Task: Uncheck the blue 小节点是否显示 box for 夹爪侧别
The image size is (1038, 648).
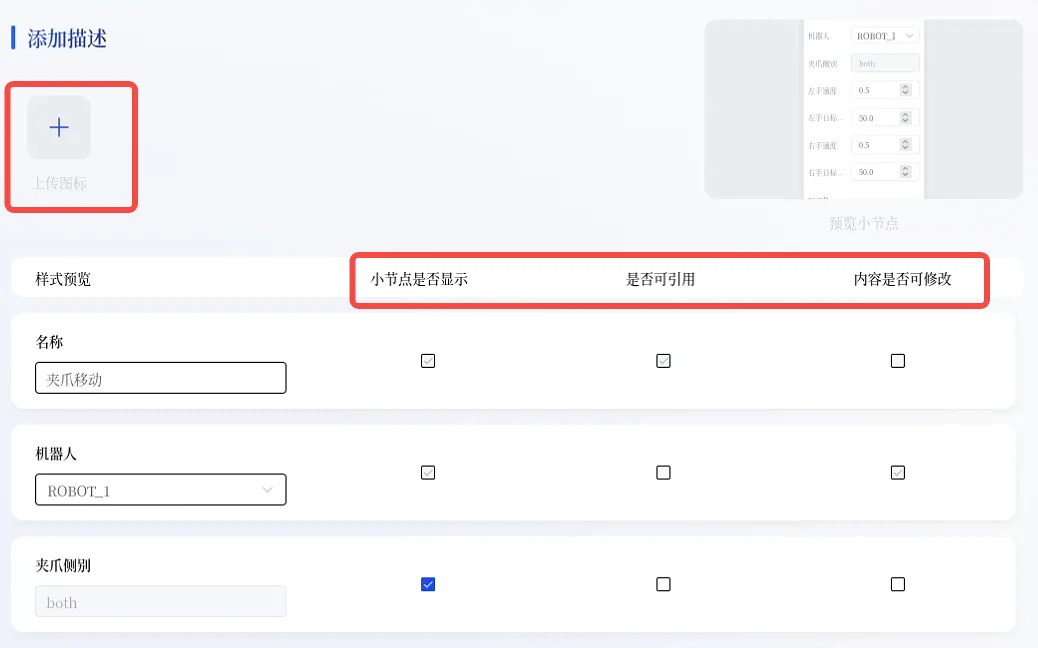Action: 428,584
